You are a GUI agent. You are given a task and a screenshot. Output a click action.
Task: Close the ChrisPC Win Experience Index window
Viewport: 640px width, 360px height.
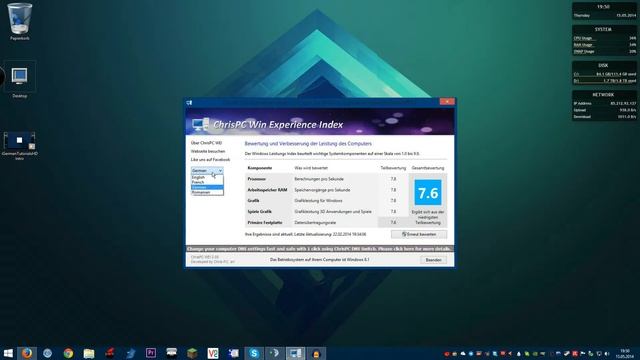click(447, 101)
